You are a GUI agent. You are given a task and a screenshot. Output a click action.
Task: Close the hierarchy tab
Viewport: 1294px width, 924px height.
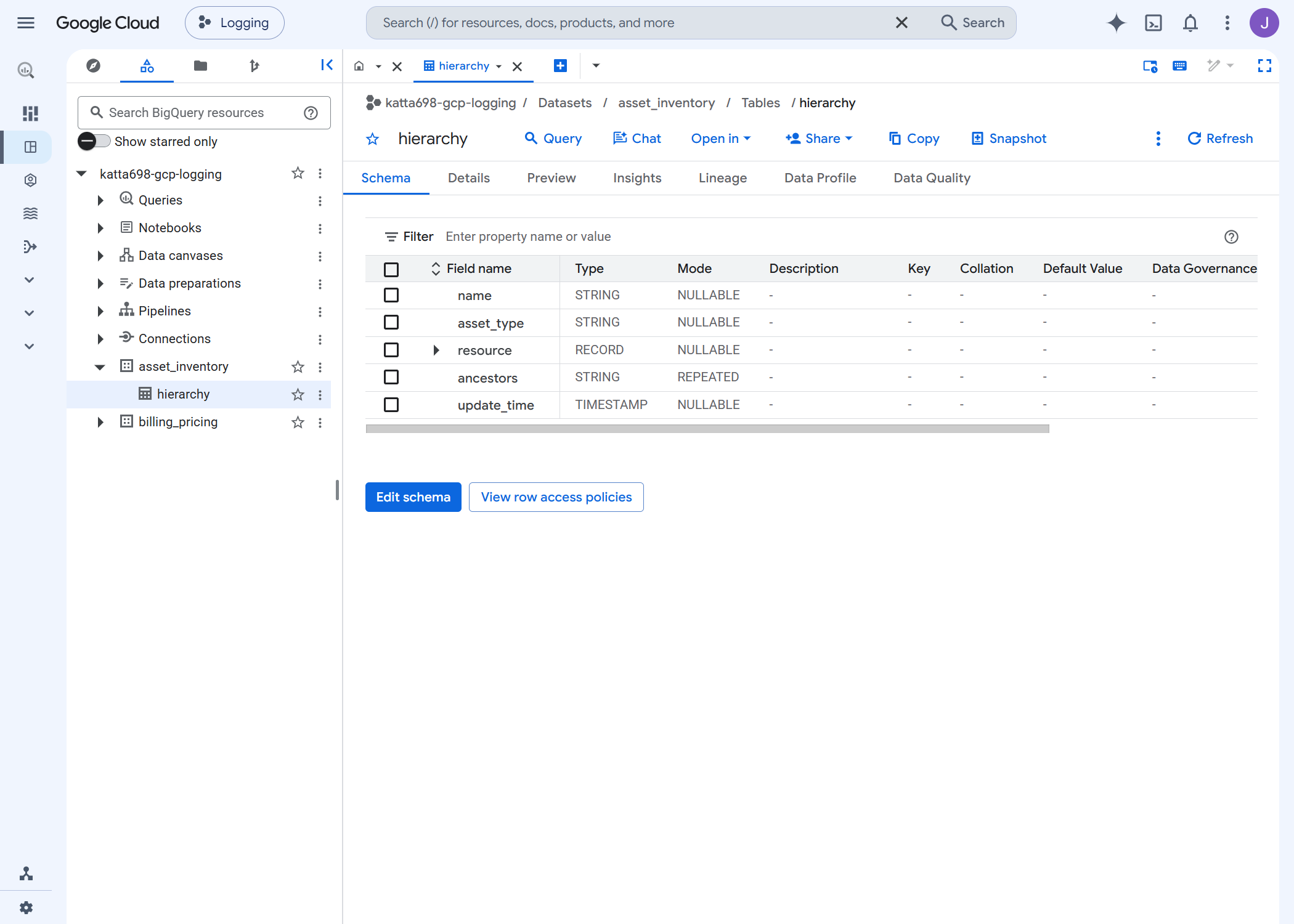coord(517,67)
